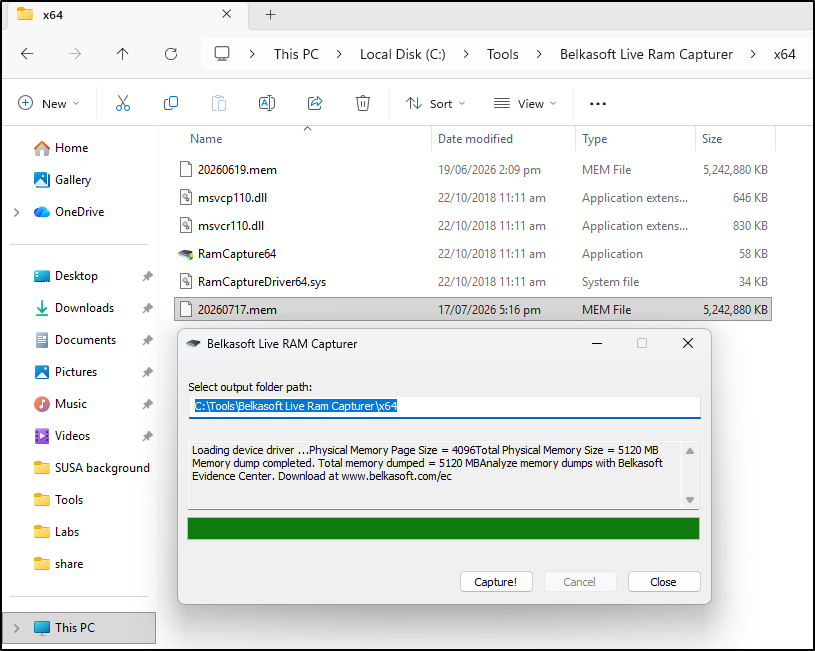The image size is (815, 651).
Task: Go back with the left arrow
Action: [27, 54]
